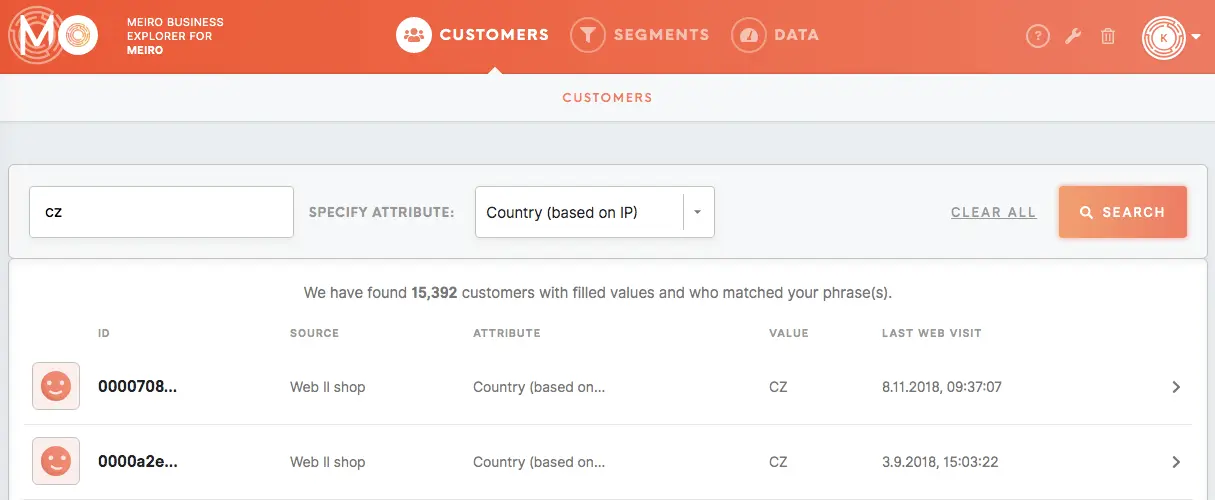Click the ID column header
The height and width of the screenshot is (500, 1215).
104,333
